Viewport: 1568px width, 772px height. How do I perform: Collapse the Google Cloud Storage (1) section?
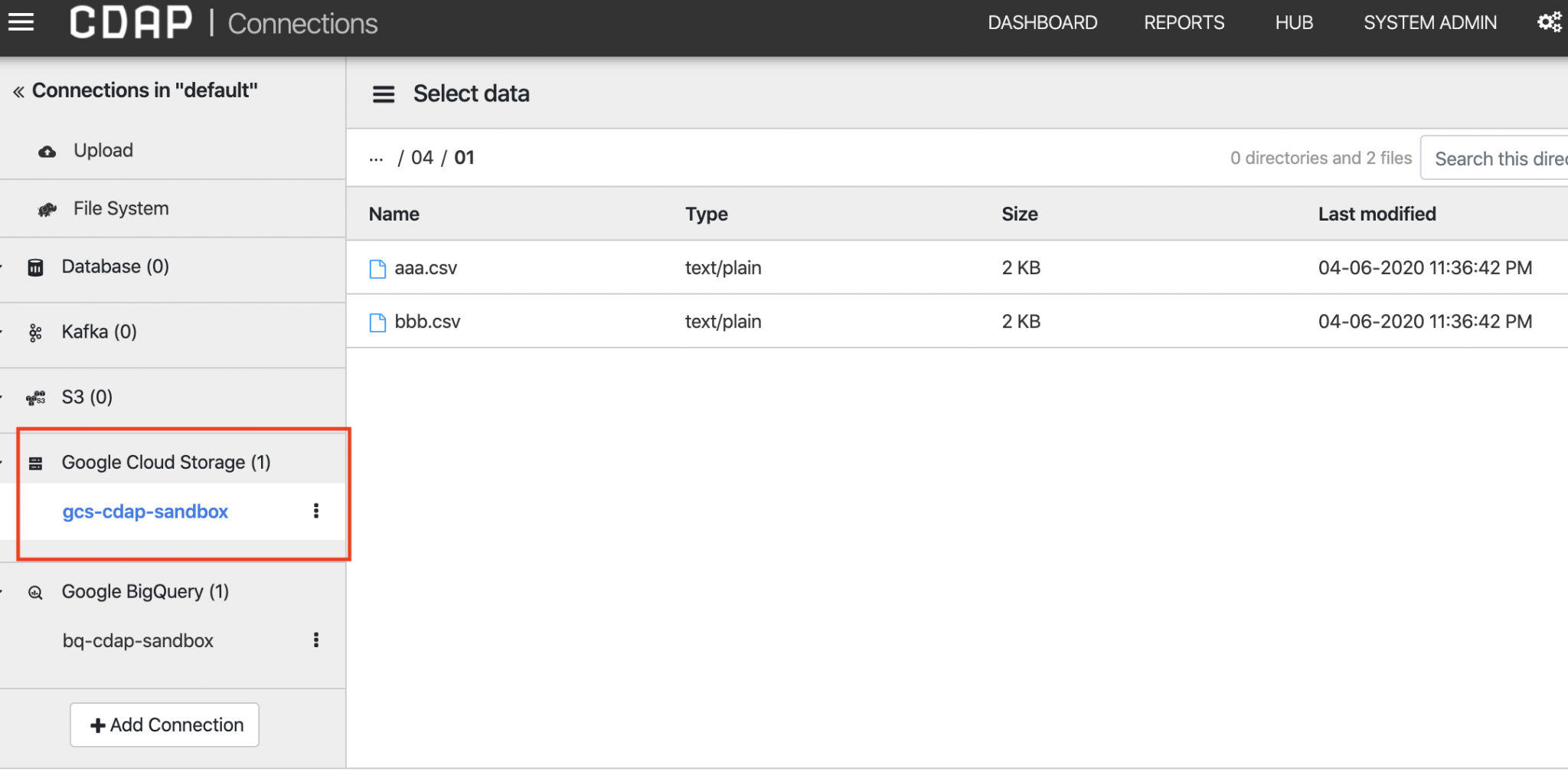pos(165,463)
